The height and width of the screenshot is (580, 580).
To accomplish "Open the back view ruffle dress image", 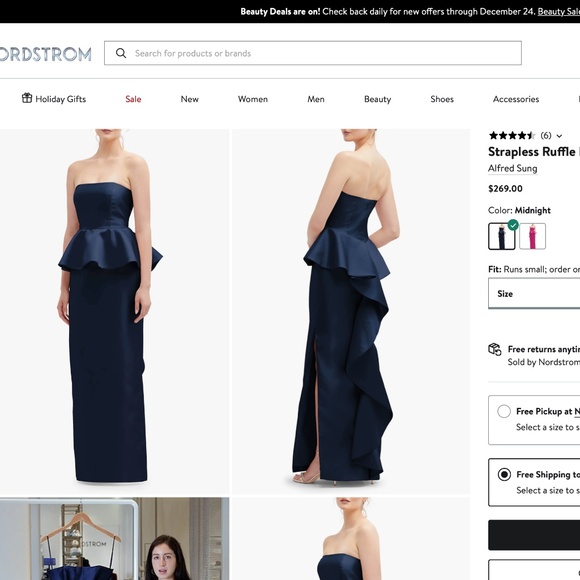I will coord(351,311).
